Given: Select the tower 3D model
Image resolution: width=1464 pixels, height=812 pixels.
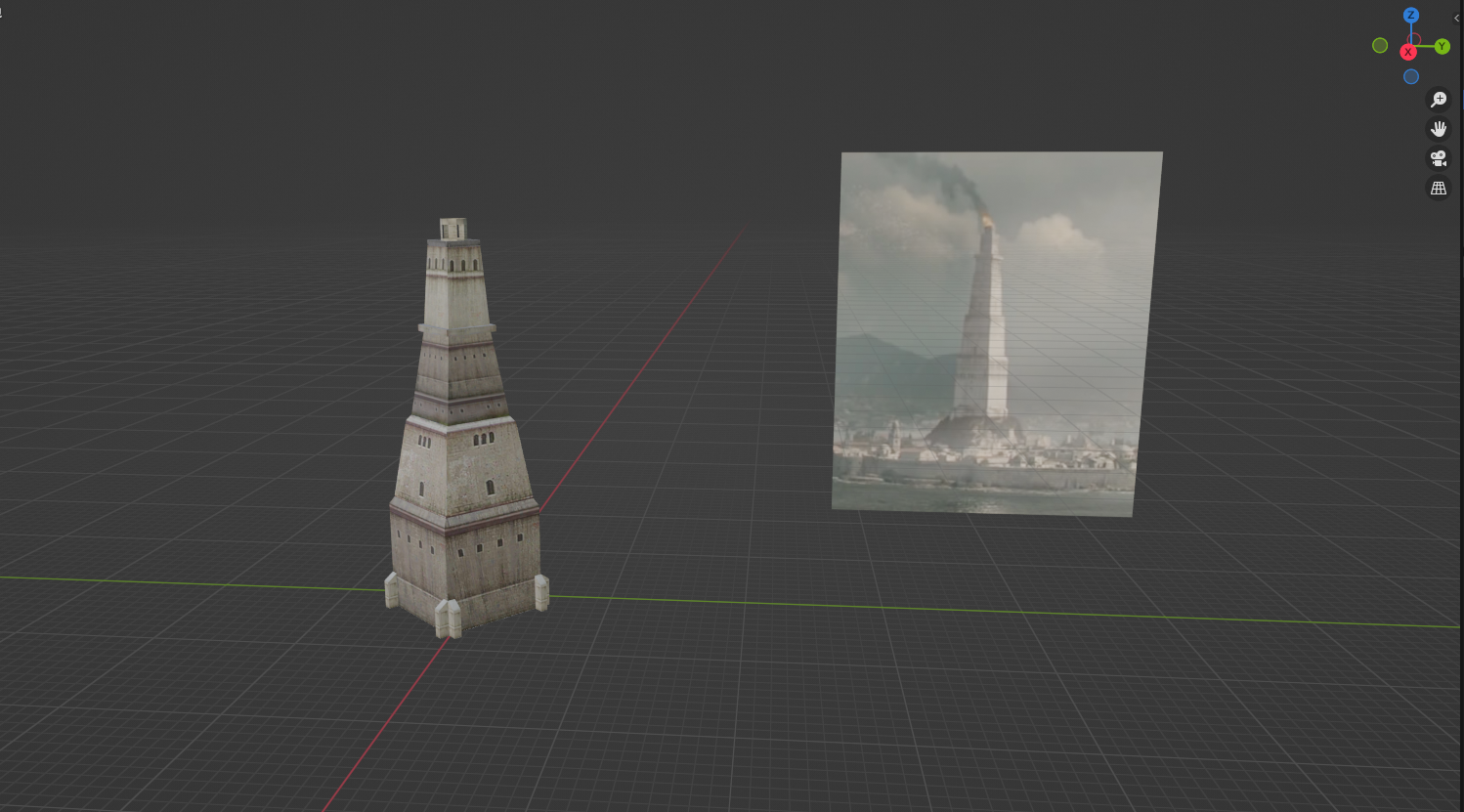Looking at the screenshot, I should pyautogui.click(x=465, y=430).
